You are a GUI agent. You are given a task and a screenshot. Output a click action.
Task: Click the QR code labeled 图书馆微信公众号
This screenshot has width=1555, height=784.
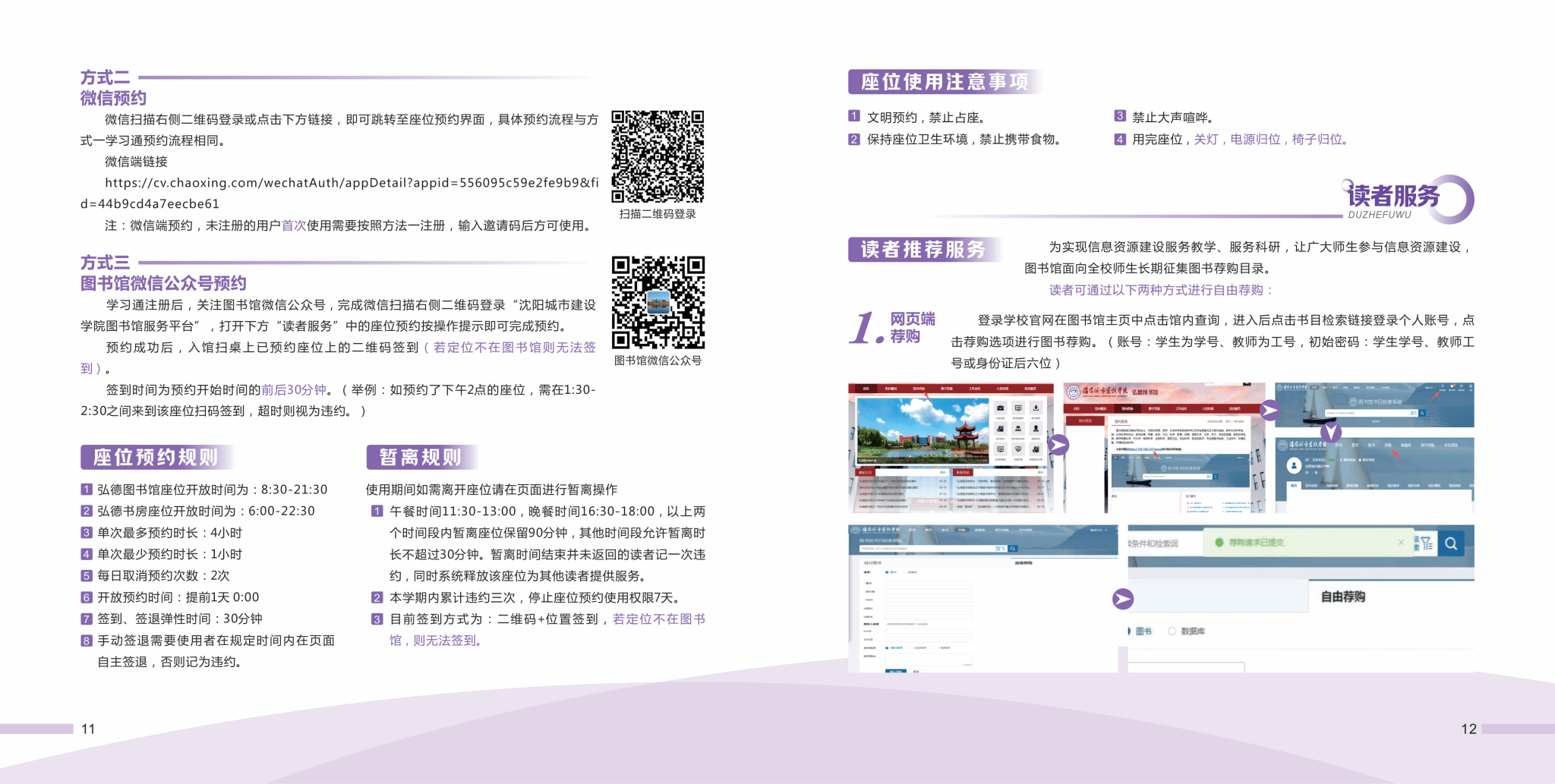[658, 302]
